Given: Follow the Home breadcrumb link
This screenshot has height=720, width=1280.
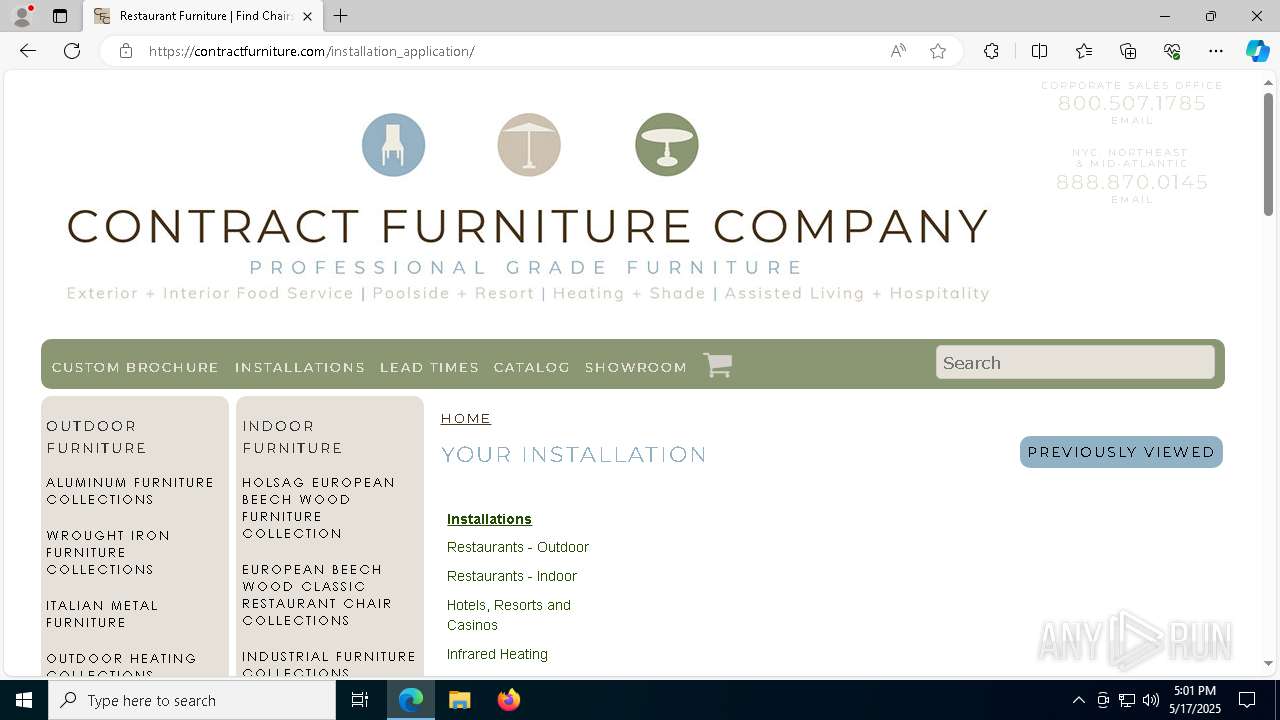Looking at the screenshot, I should tap(466, 418).
